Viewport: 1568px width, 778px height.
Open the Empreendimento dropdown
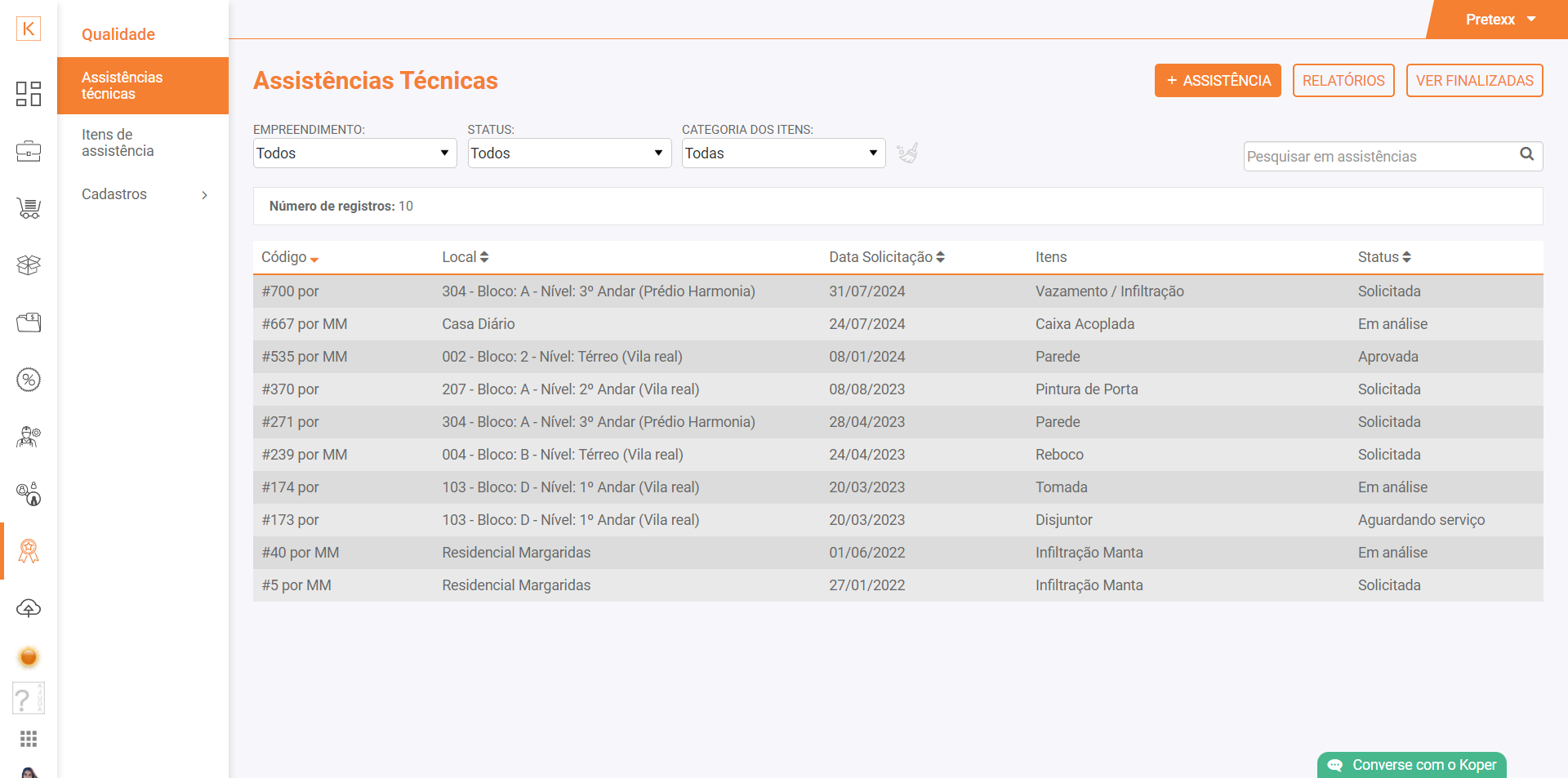pyautogui.click(x=354, y=153)
